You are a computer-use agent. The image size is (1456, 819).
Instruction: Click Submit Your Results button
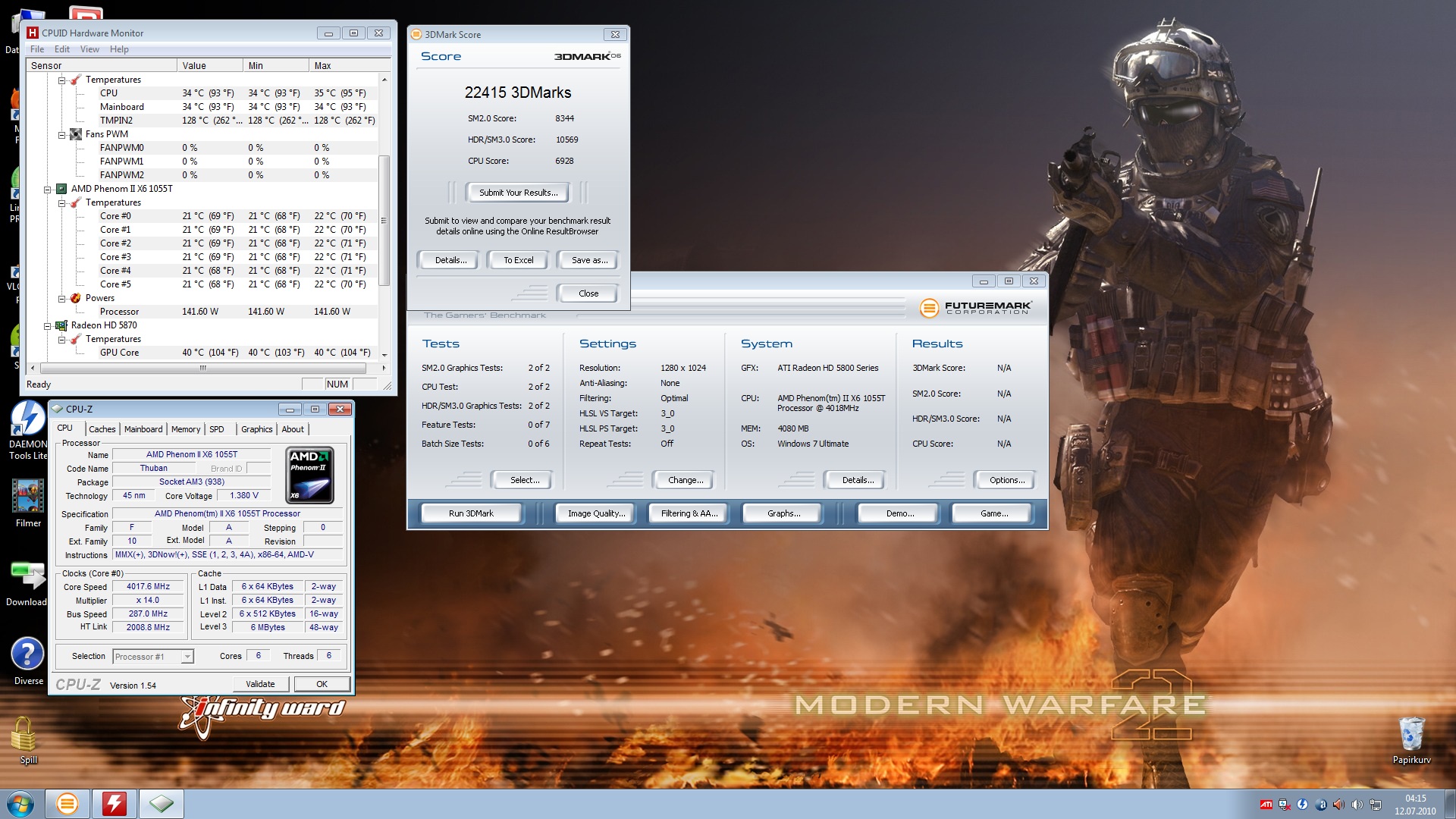pyautogui.click(x=518, y=193)
